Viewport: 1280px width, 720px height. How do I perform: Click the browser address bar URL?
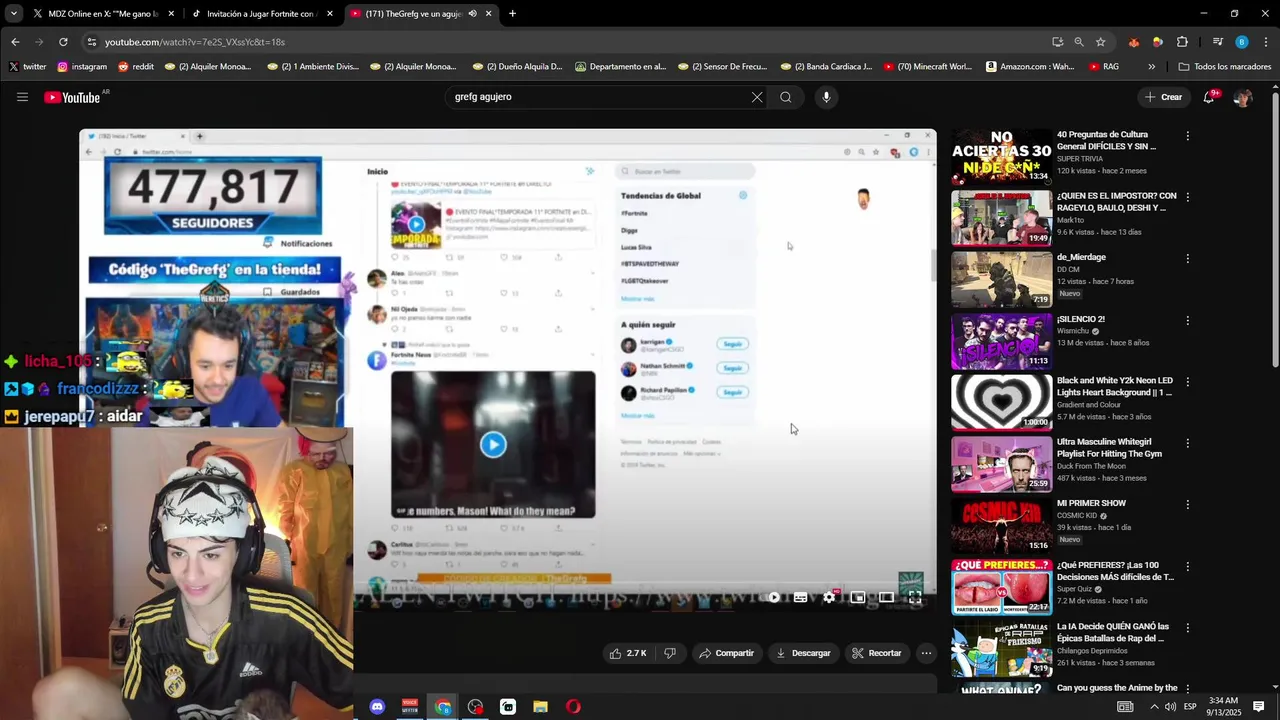(195, 42)
